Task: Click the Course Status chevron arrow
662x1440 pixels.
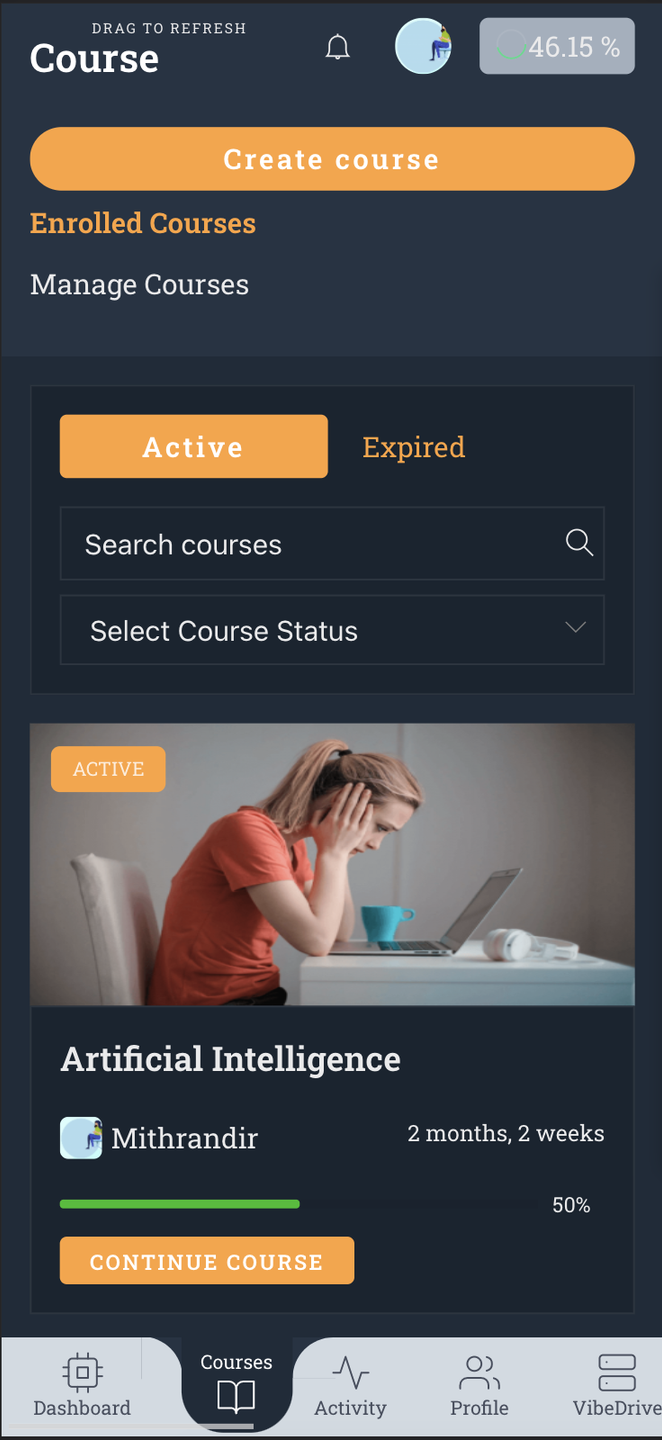Action: tap(575, 627)
